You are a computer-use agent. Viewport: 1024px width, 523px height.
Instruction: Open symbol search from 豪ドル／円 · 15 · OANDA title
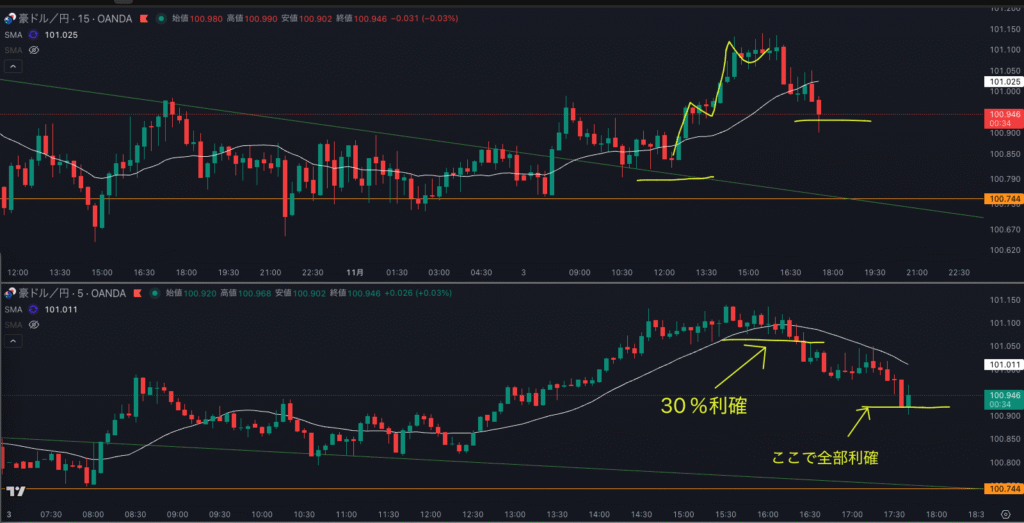point(75,19)
